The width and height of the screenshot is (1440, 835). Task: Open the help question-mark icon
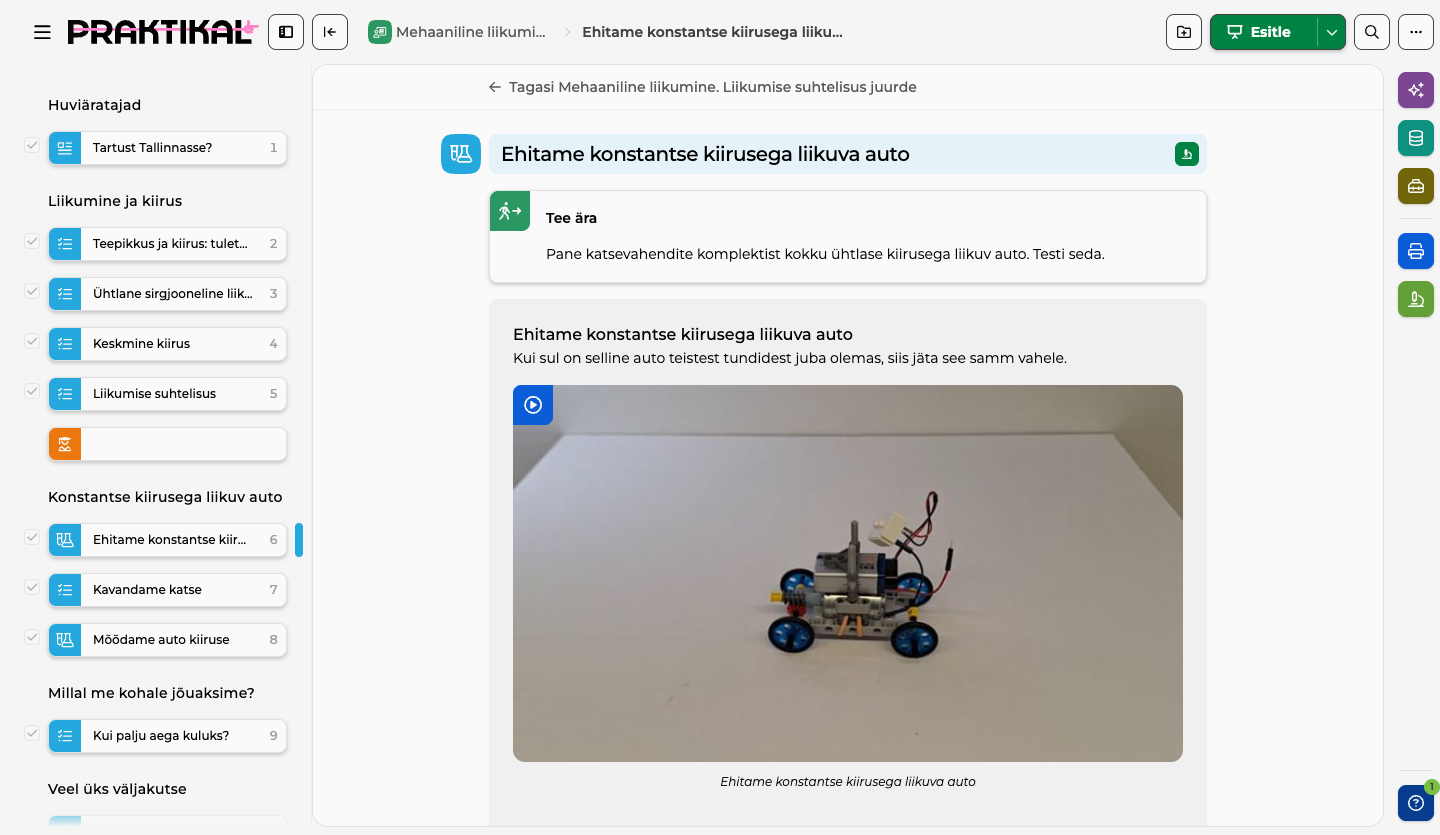point(1416,803)
